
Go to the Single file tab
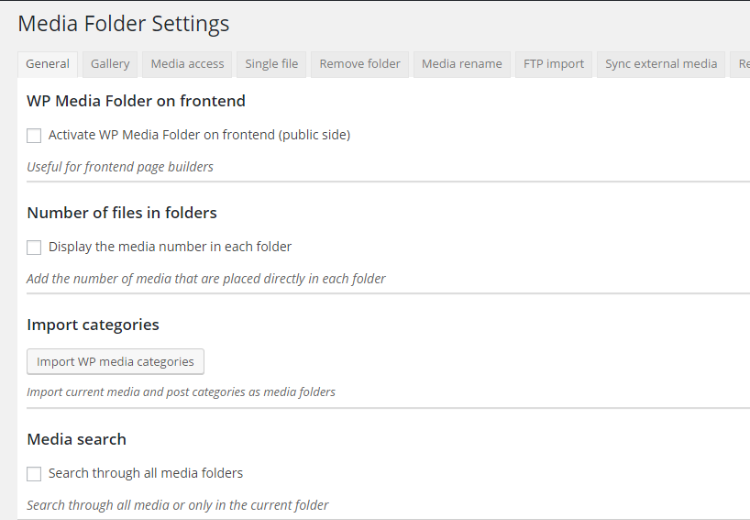pyautogui.click(x=271, y=64)
